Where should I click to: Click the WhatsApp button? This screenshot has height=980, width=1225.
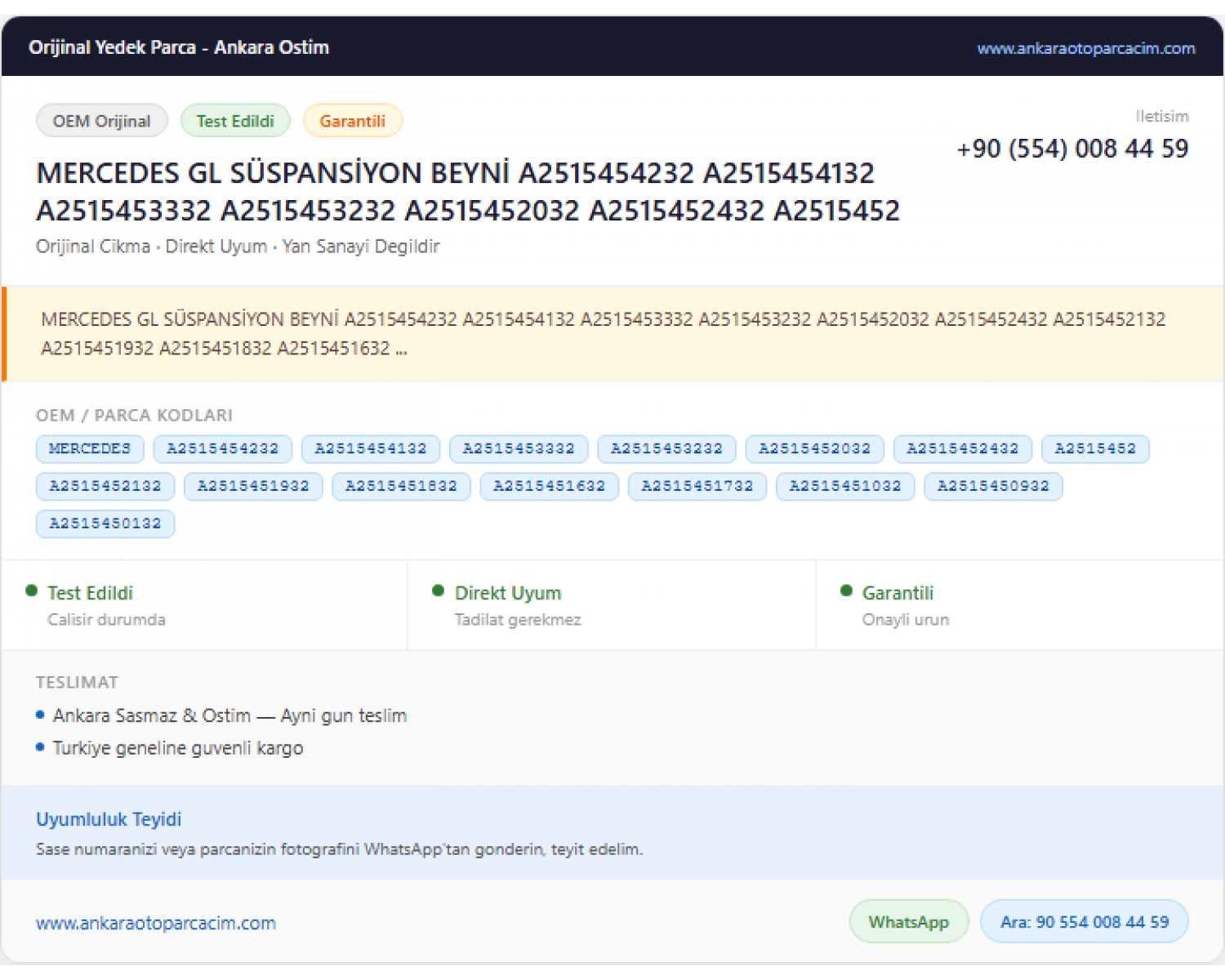909,922
